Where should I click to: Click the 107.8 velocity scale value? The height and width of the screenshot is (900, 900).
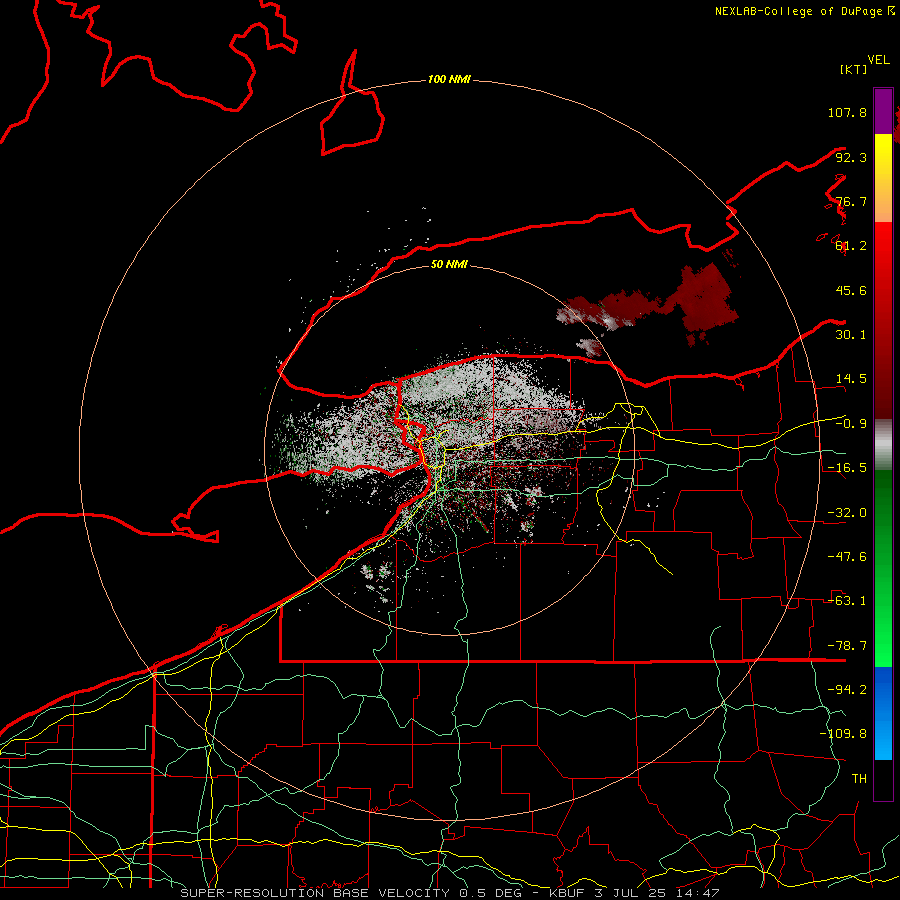[847, 112]
